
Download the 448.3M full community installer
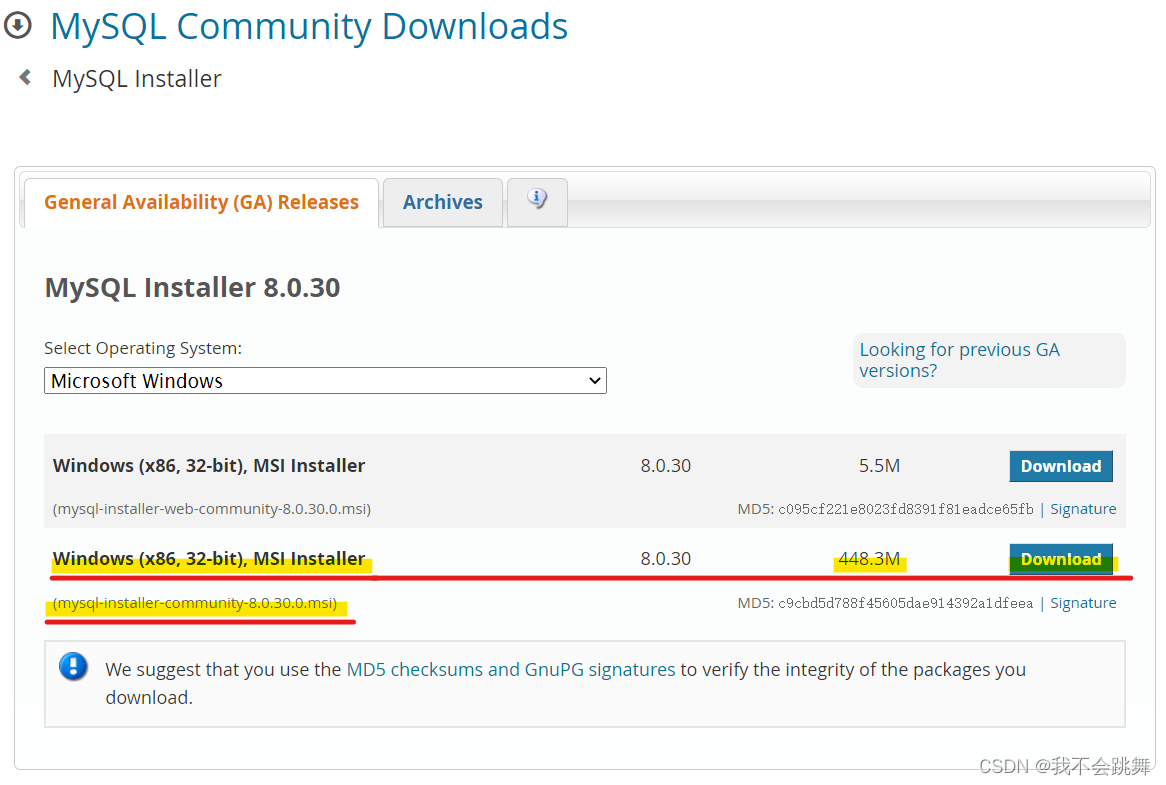[1061, 559]
